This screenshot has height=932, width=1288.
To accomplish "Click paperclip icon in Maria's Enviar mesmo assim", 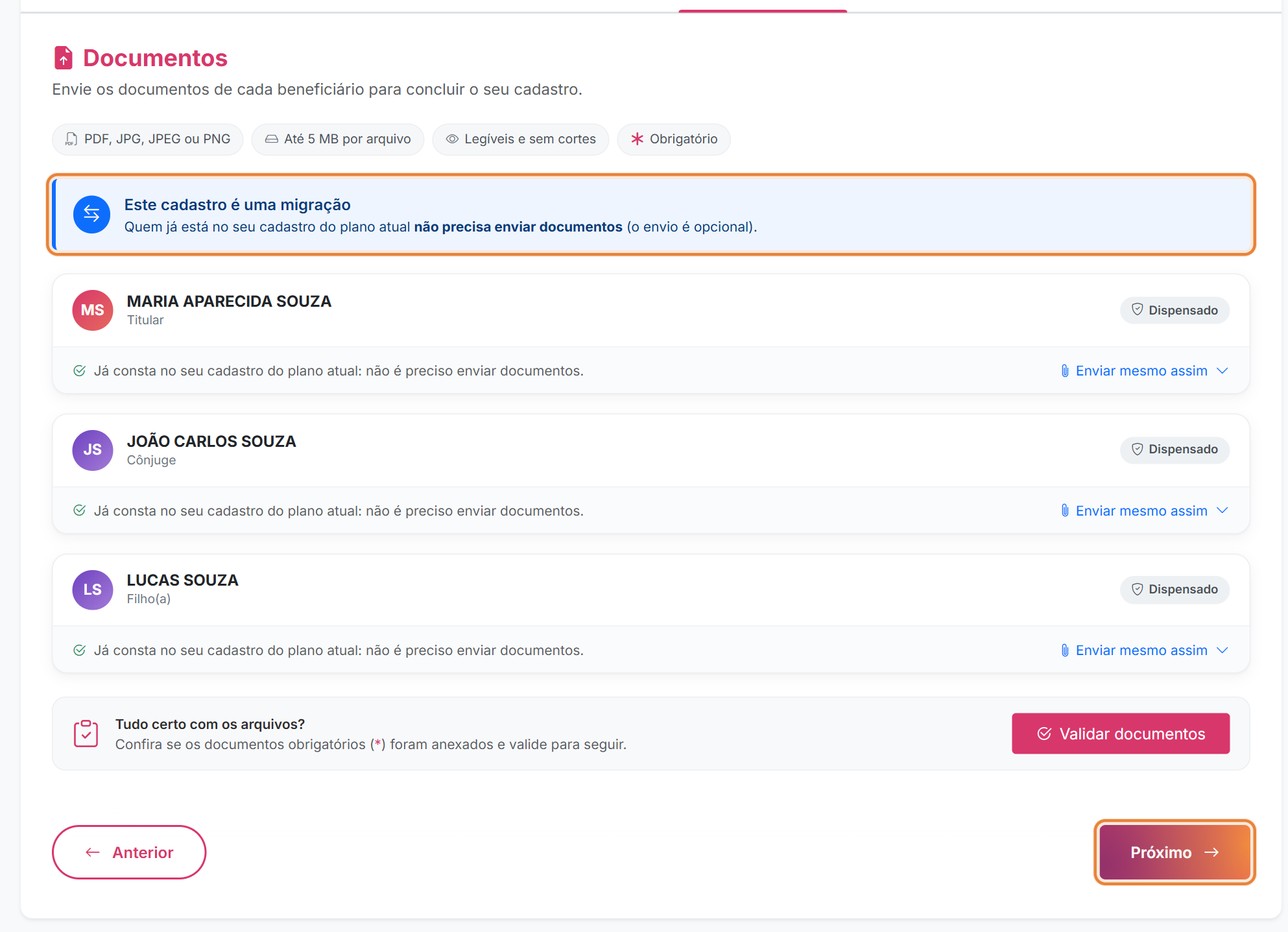I will pos(1065,371).
